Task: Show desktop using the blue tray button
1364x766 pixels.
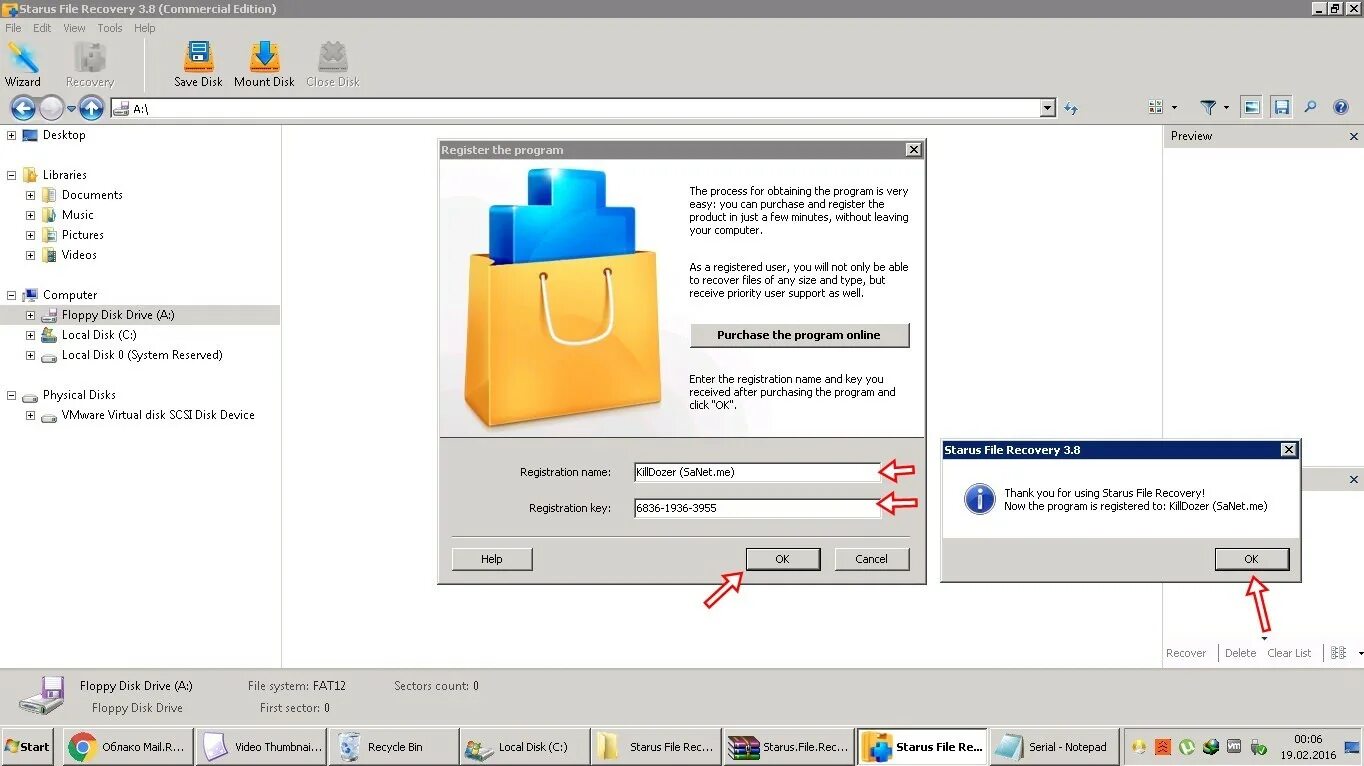Action: 1353,746
